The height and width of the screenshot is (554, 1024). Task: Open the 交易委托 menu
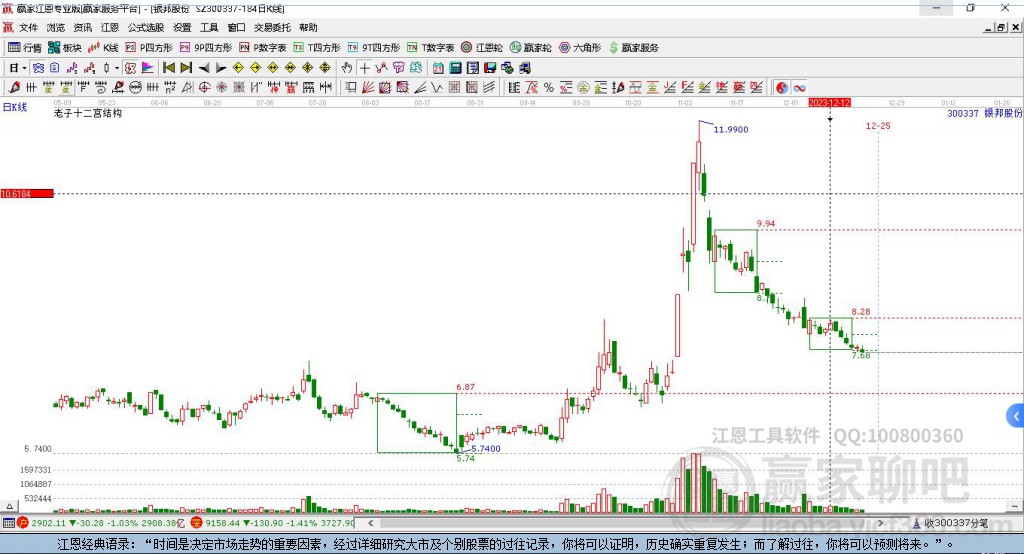click(272, 27)
